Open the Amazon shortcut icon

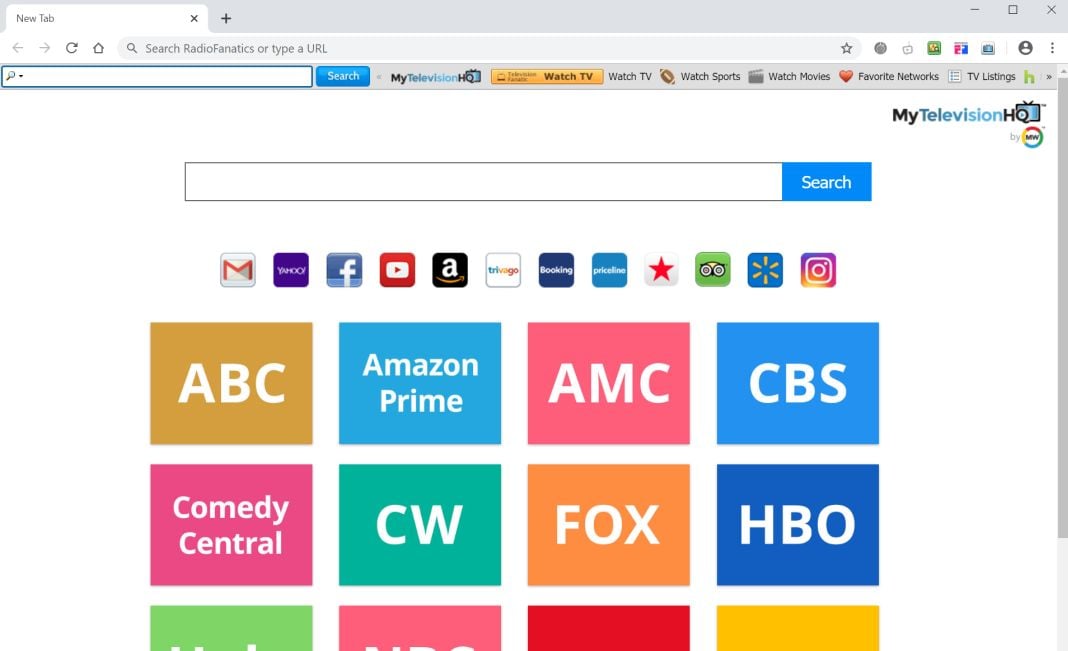click(450, 270)
